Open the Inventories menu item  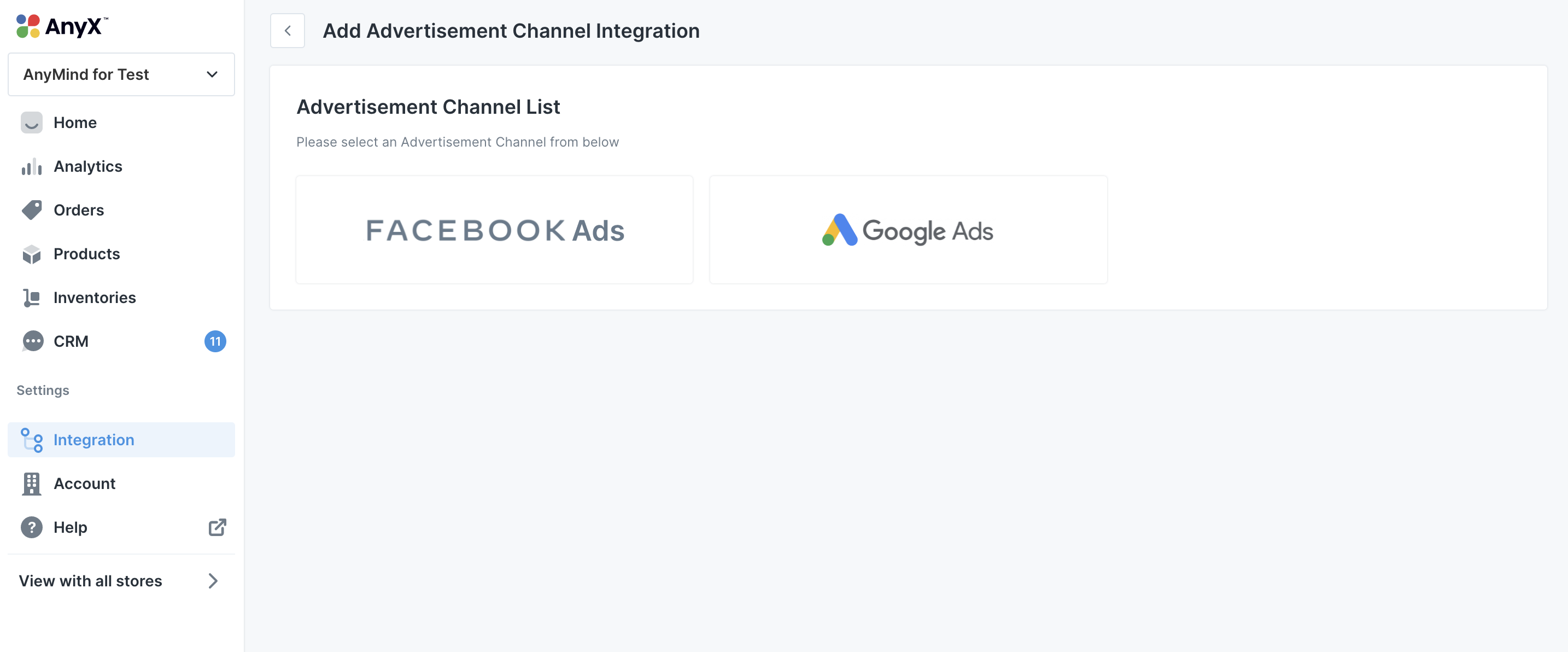[95, 298]
